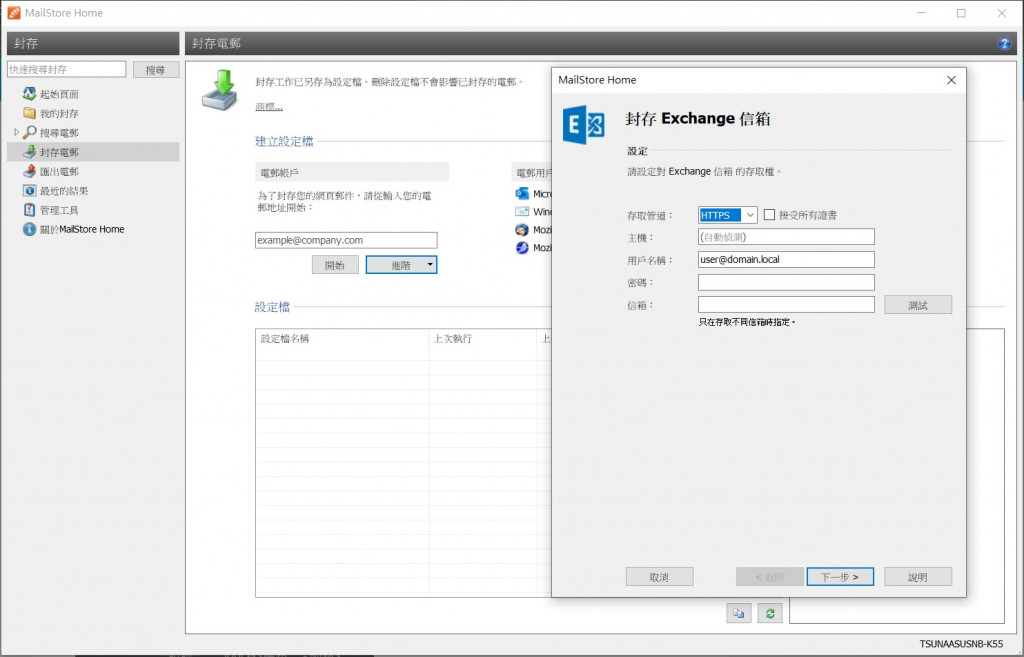Viewport: 1024px width, 657px height.
Task: Open 起始頁面 in the sidebar
Action: pyautogui.click(x=59, y=94)
